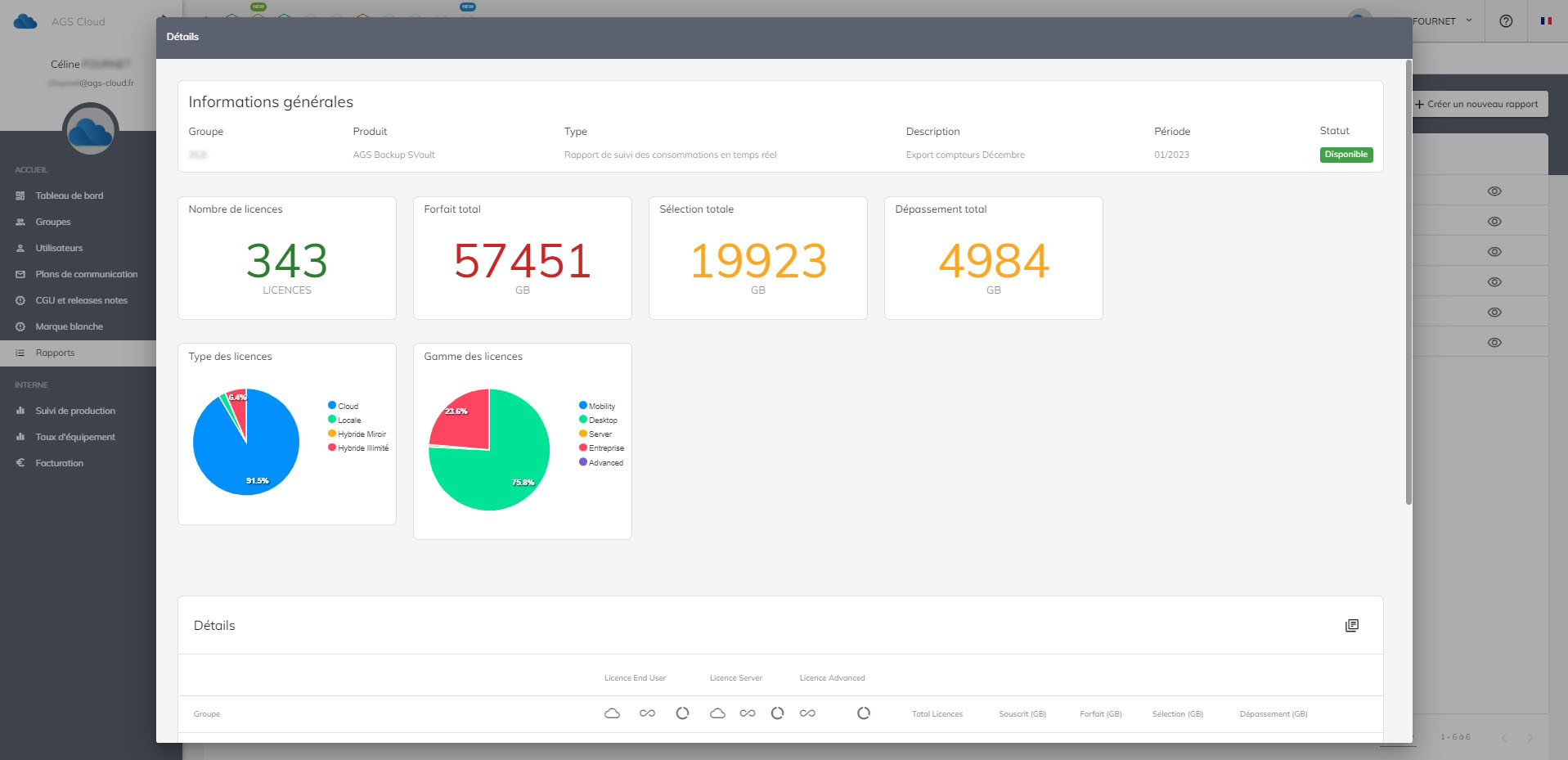Click the Advanced purple legend dot
The image size is (1568, 760).
583,462
